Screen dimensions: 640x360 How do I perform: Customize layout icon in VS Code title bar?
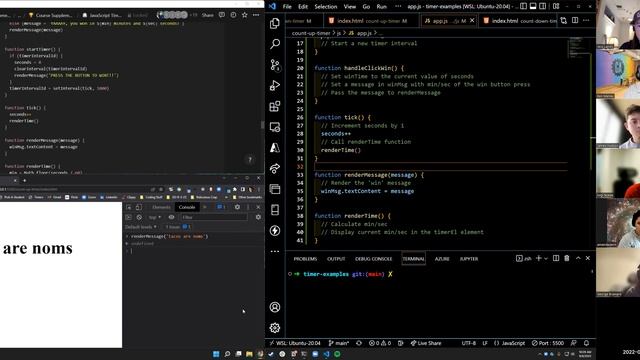(x=556, y=6)
